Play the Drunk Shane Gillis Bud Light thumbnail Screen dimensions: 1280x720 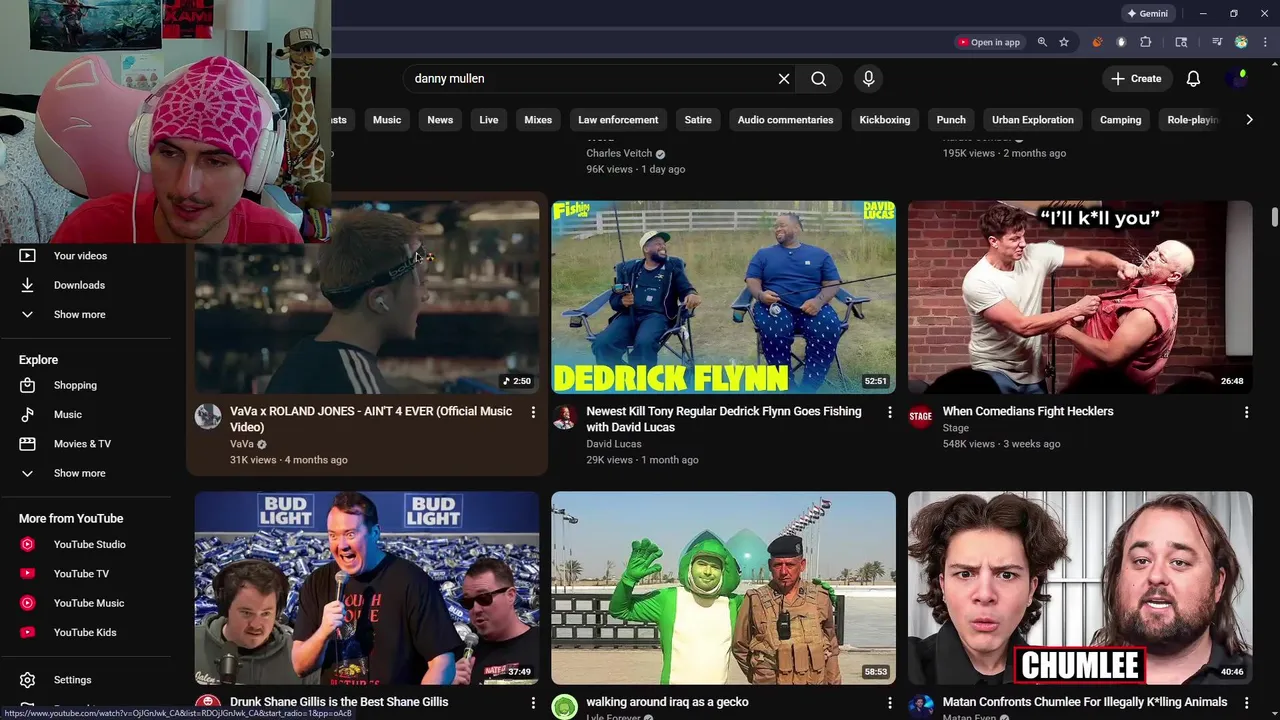pyautogui.click(x=367, y=588)
